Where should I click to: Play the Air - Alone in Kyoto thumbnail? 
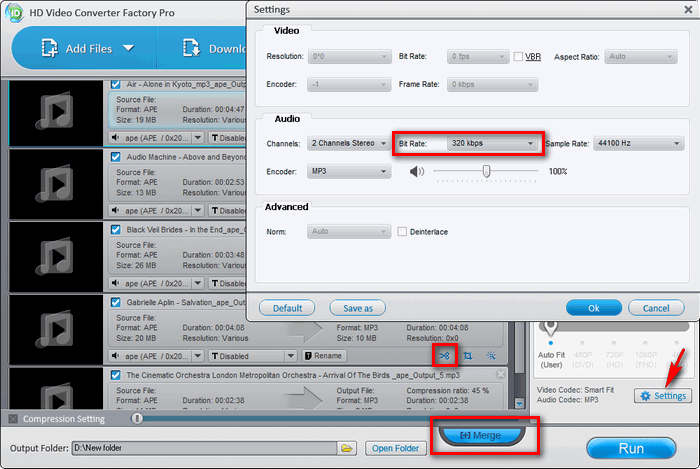56,111
